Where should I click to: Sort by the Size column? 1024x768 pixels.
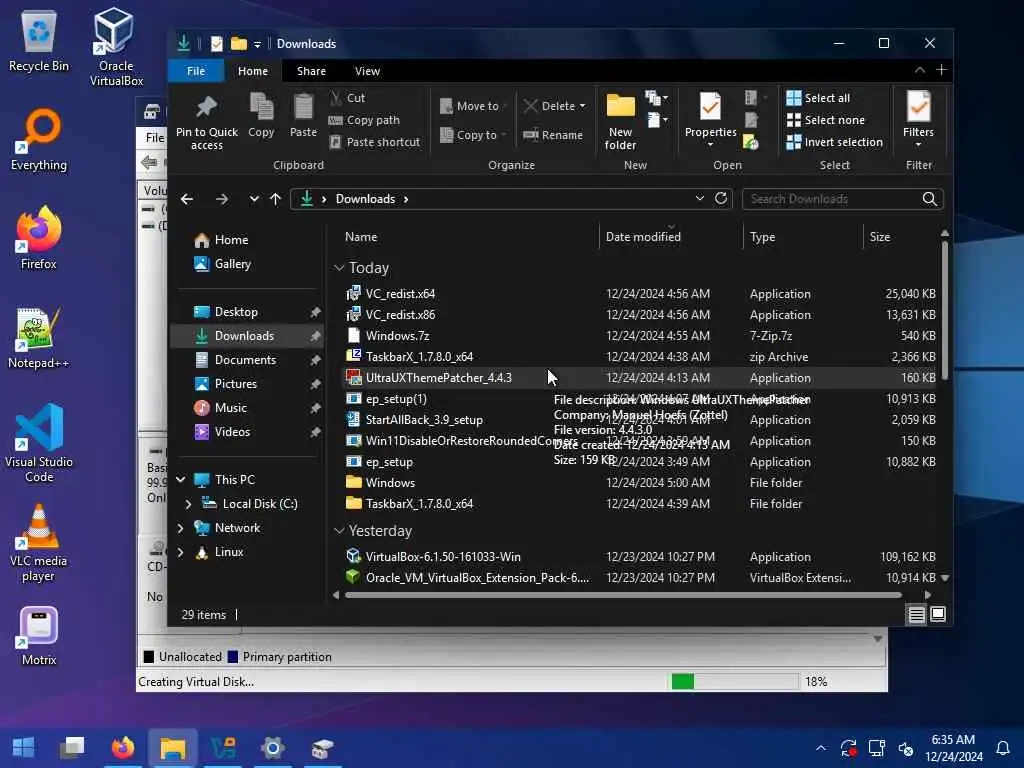(x=880, y=237)
